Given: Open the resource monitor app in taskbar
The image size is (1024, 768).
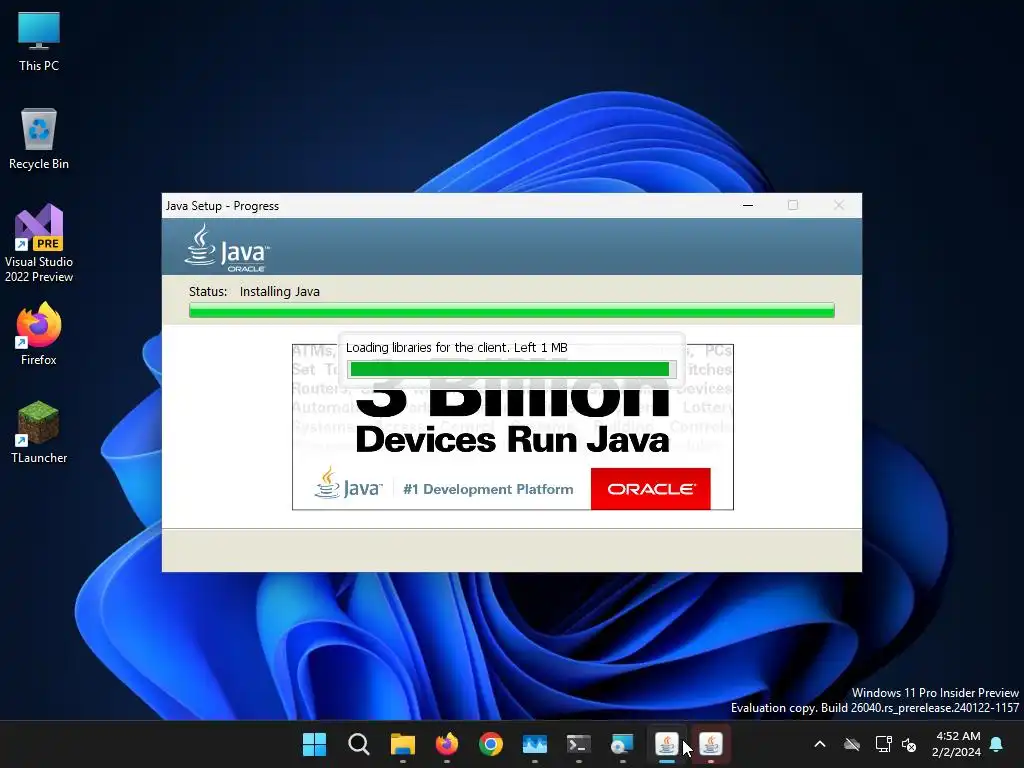Looking at the screenshot, I should (534, 744).
